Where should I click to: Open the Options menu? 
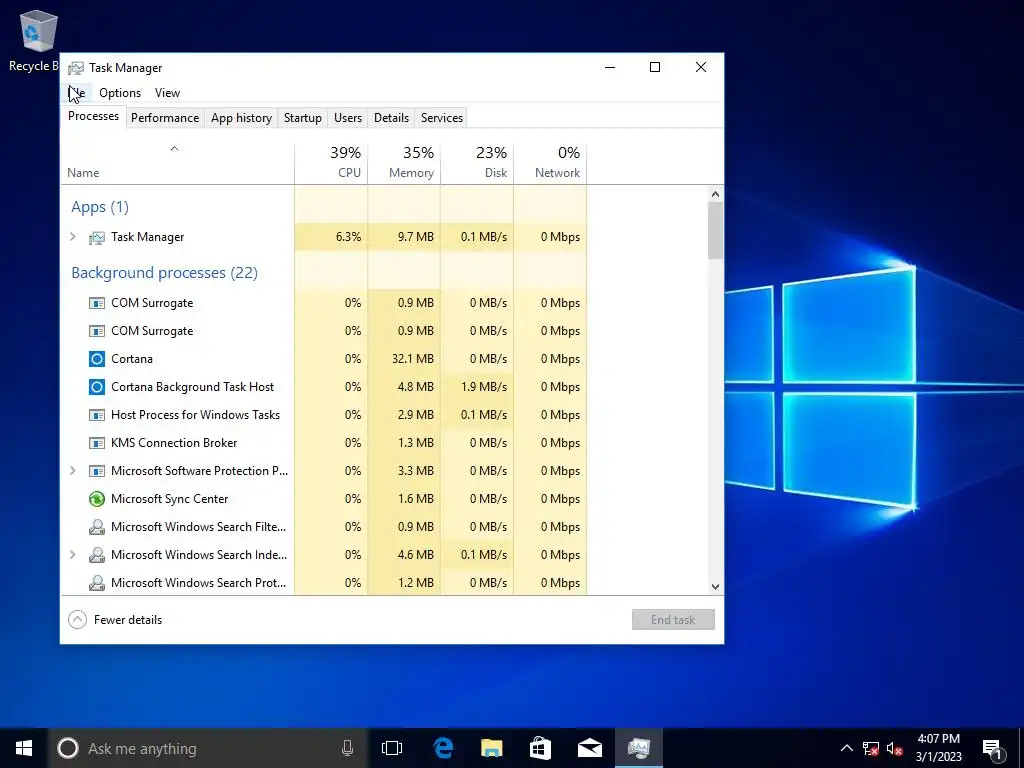(120, 93)
